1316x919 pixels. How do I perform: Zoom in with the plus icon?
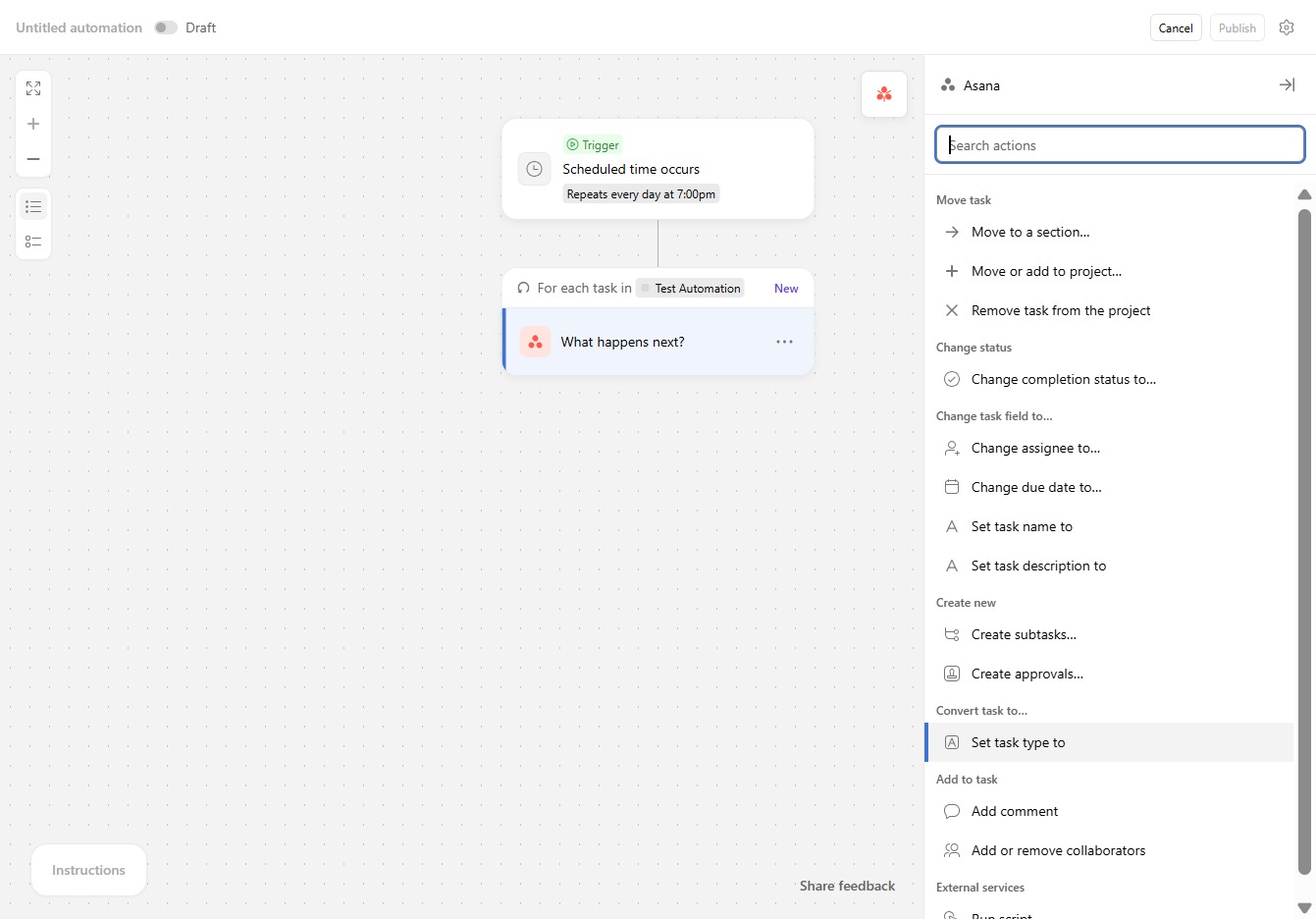tap(33, 124)
